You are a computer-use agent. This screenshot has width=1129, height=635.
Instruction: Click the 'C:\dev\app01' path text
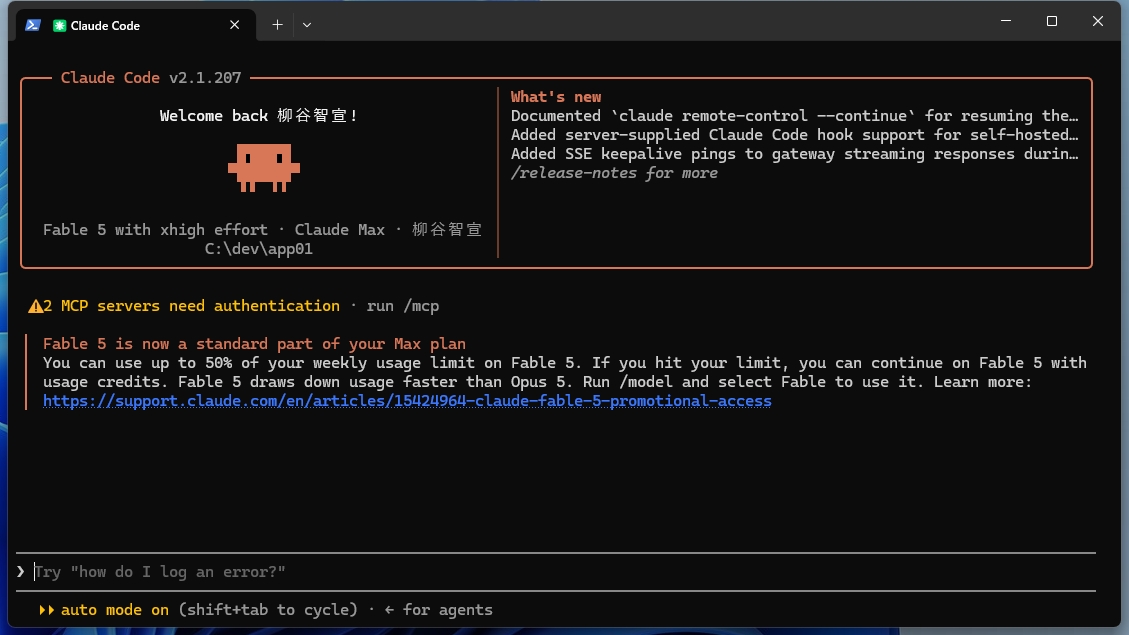258,249
